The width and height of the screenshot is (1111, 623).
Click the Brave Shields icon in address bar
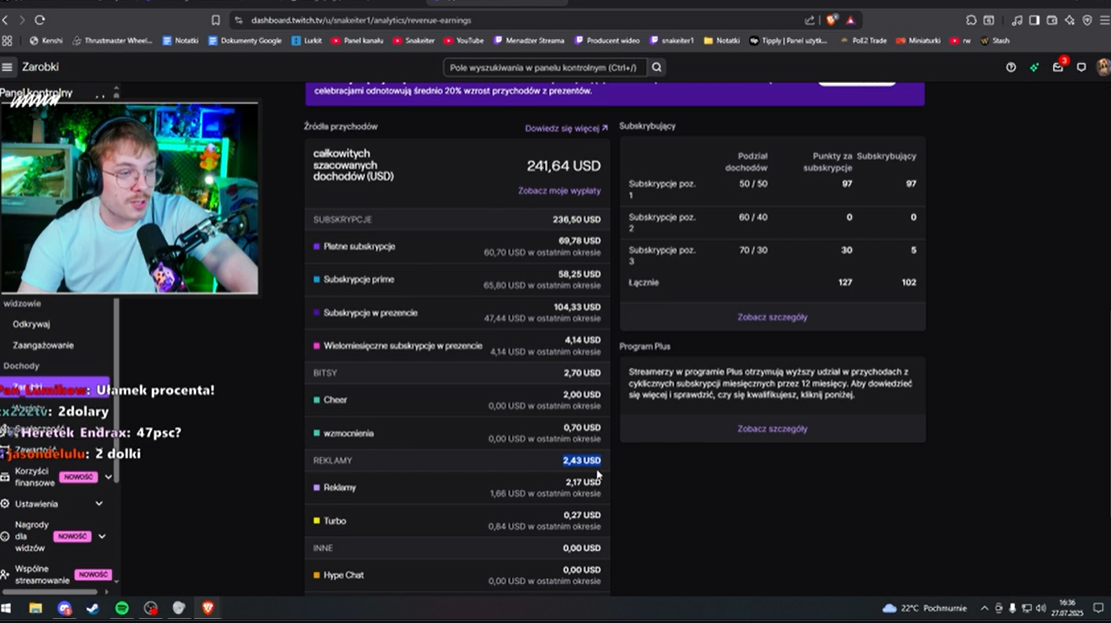coord(831,20)
